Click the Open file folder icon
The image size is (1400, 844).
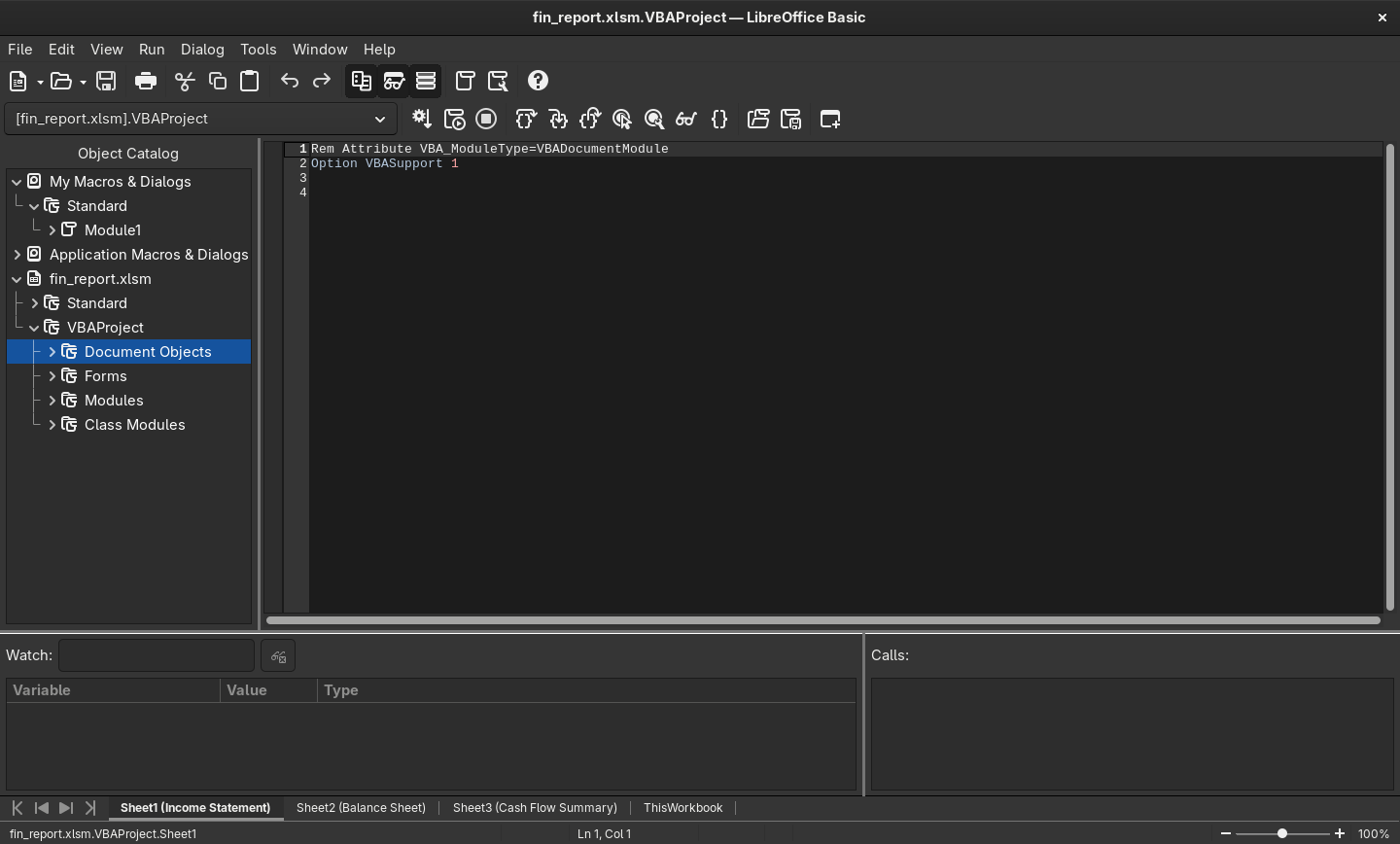pyautogui.click(x=61, y=81)
